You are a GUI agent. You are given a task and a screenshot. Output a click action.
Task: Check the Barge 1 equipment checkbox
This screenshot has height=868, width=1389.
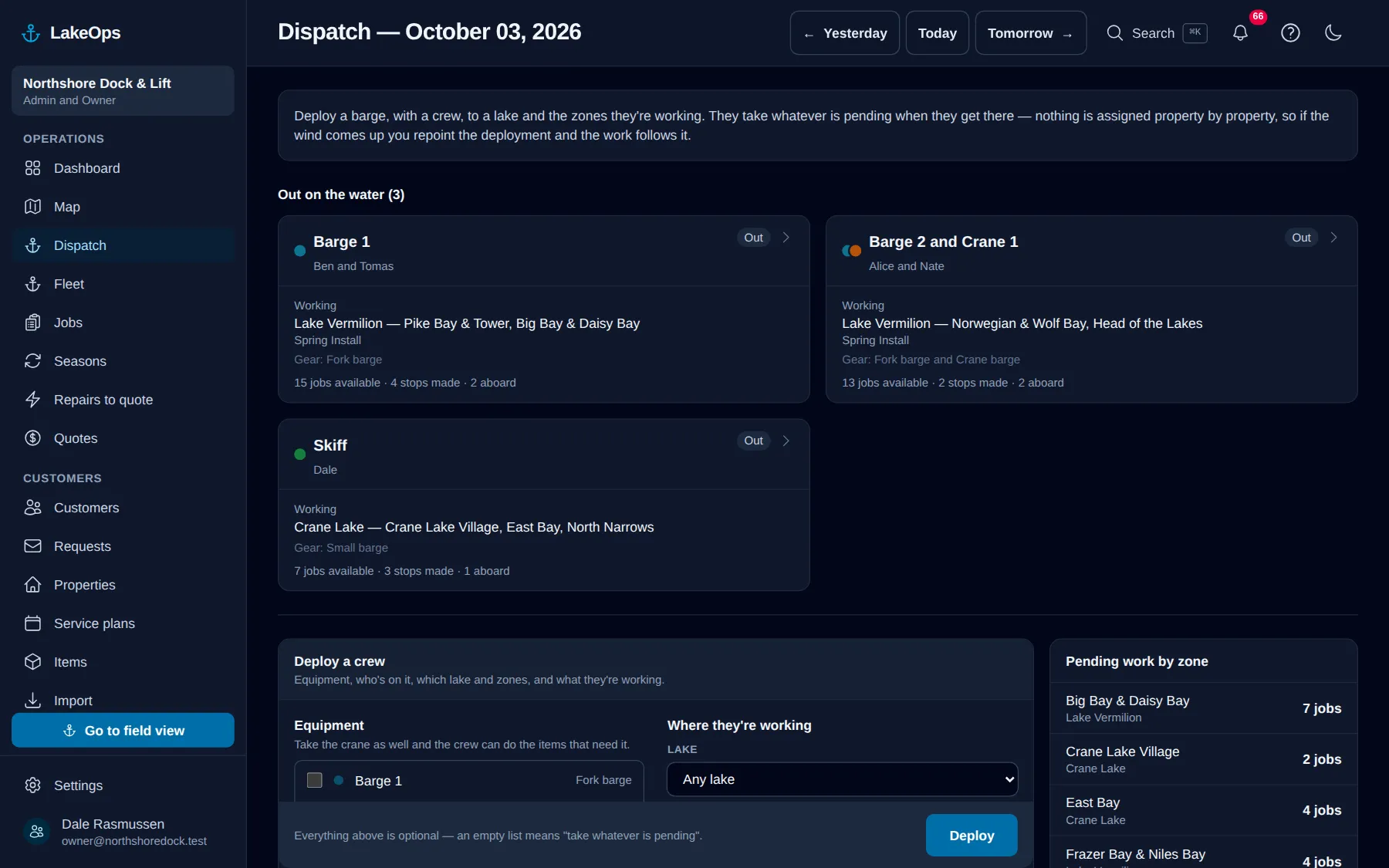coord(315,780)
